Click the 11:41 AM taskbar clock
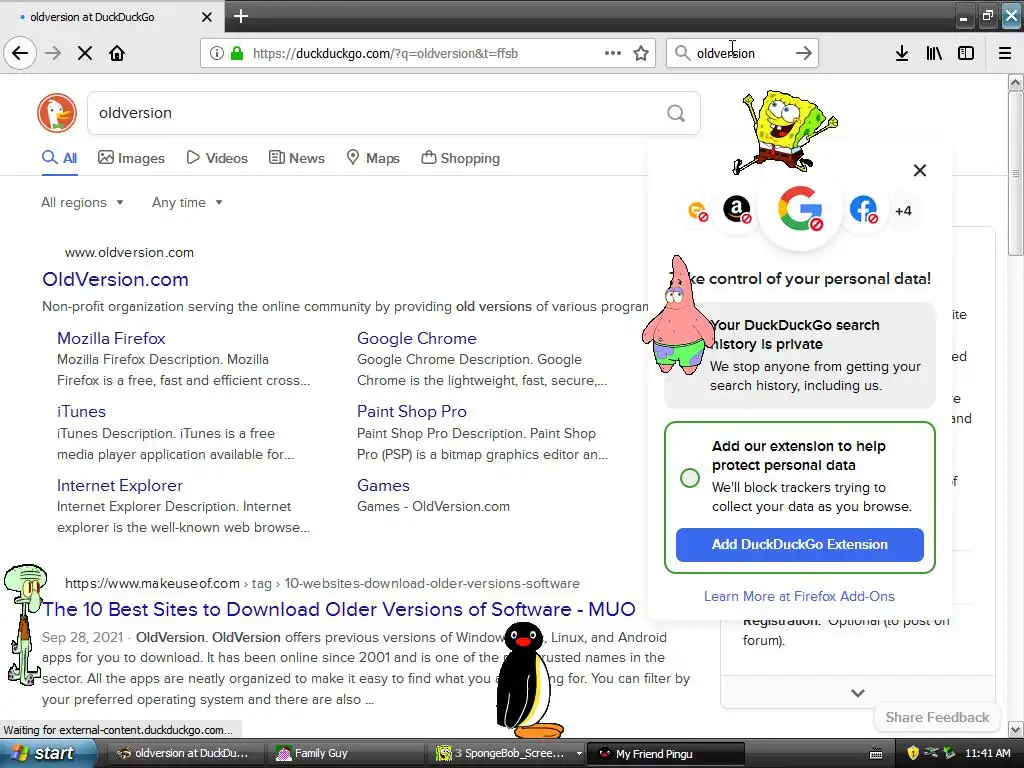1024x768 pixels. tap(987, 753)
